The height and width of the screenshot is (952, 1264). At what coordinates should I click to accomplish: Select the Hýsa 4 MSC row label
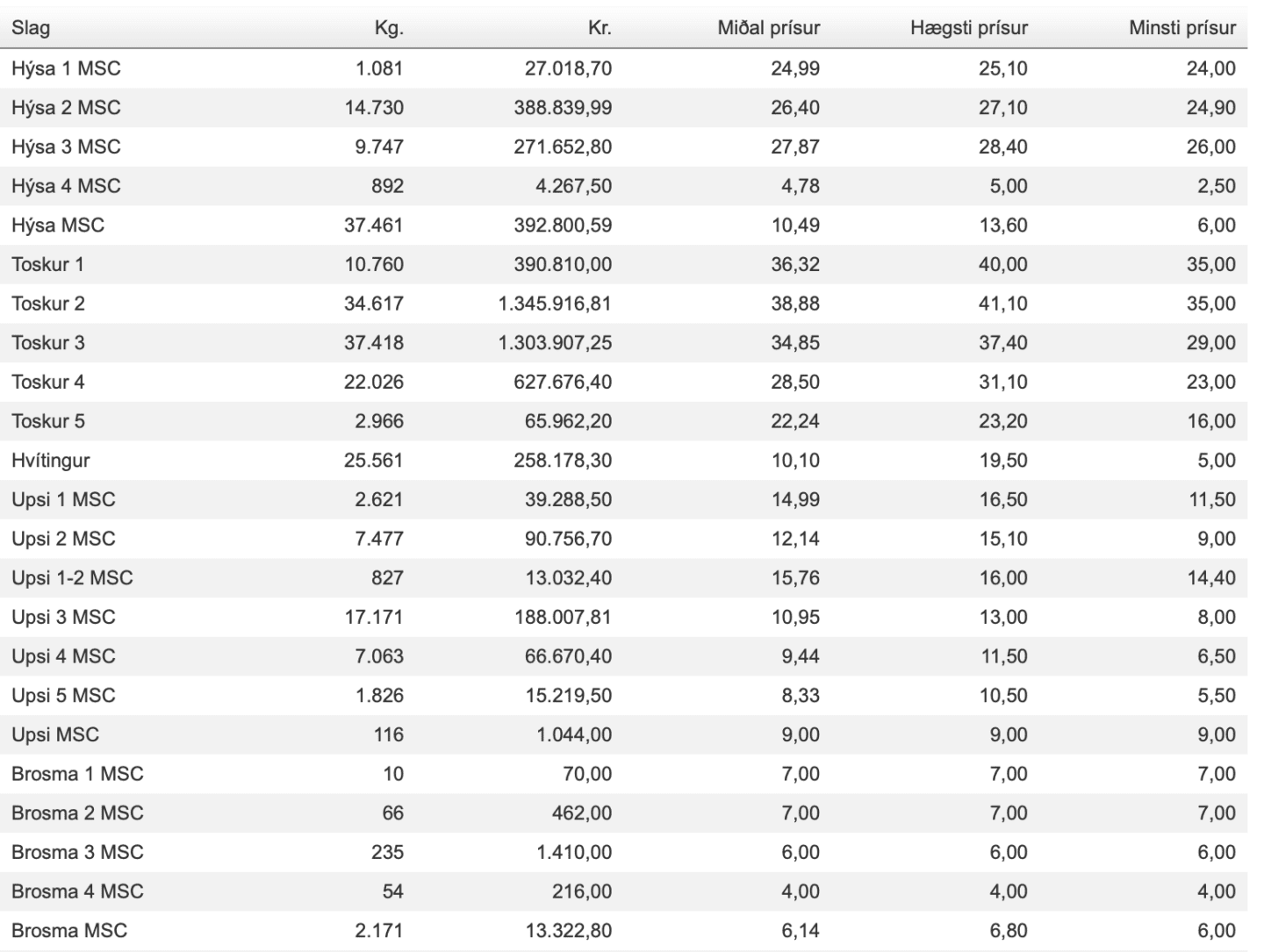coord(66,186)
